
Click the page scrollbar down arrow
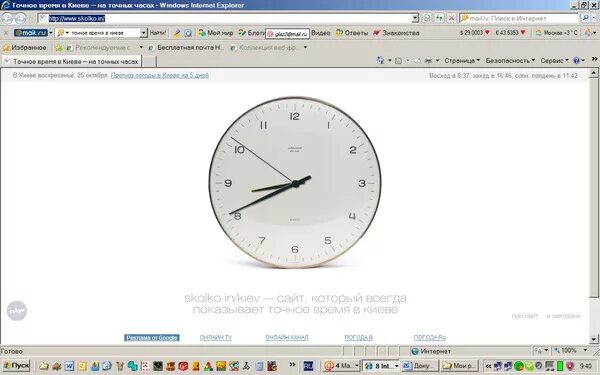[x=593, y=339]
